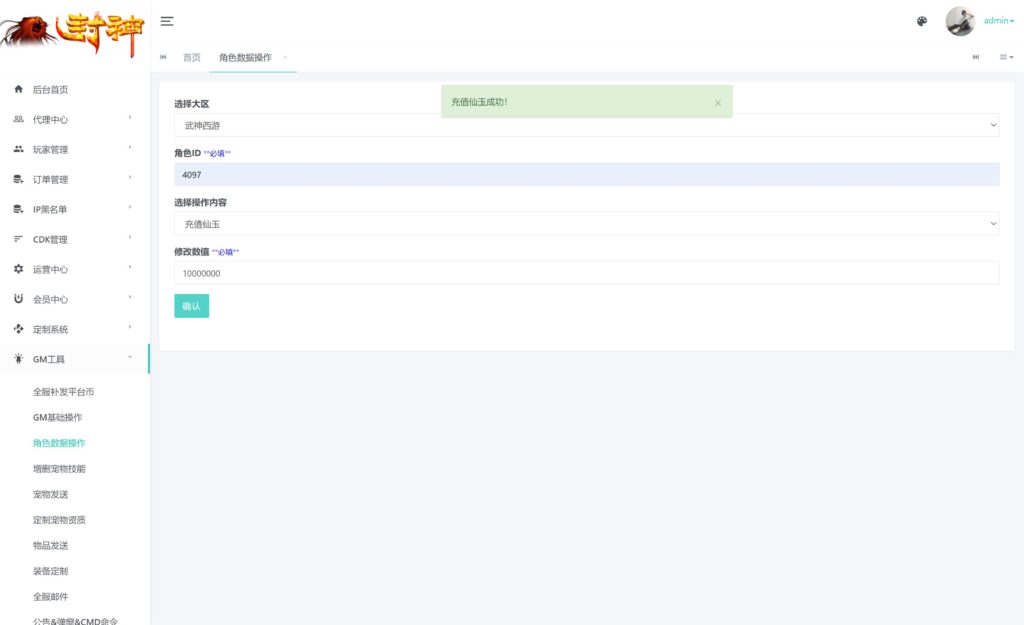The image size is (1024, 625).
Task: Click the 会员中心 magnet icon
Action: tap(18, 299)
